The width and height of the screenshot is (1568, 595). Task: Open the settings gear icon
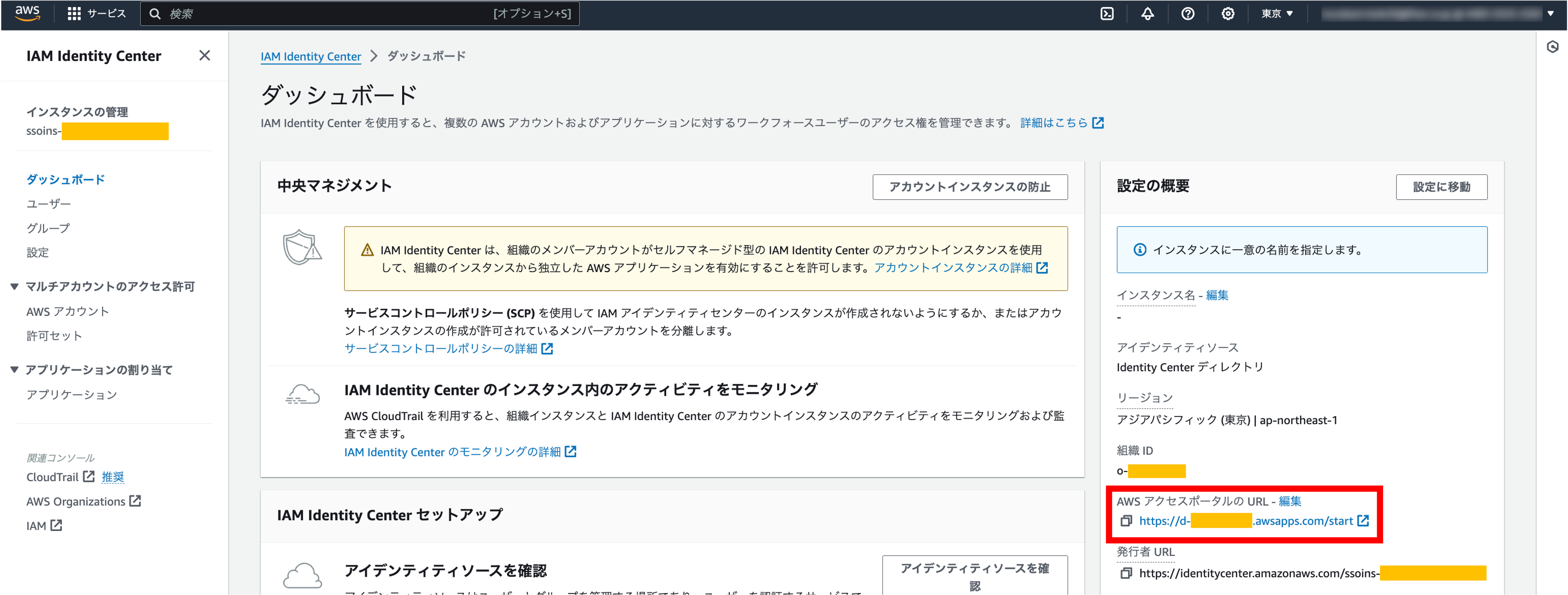click(1228, 13)
